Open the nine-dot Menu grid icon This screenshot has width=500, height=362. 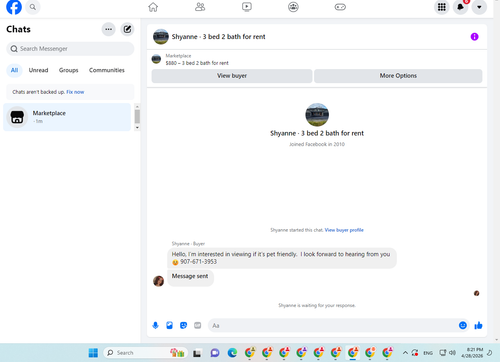click(442, 7)
